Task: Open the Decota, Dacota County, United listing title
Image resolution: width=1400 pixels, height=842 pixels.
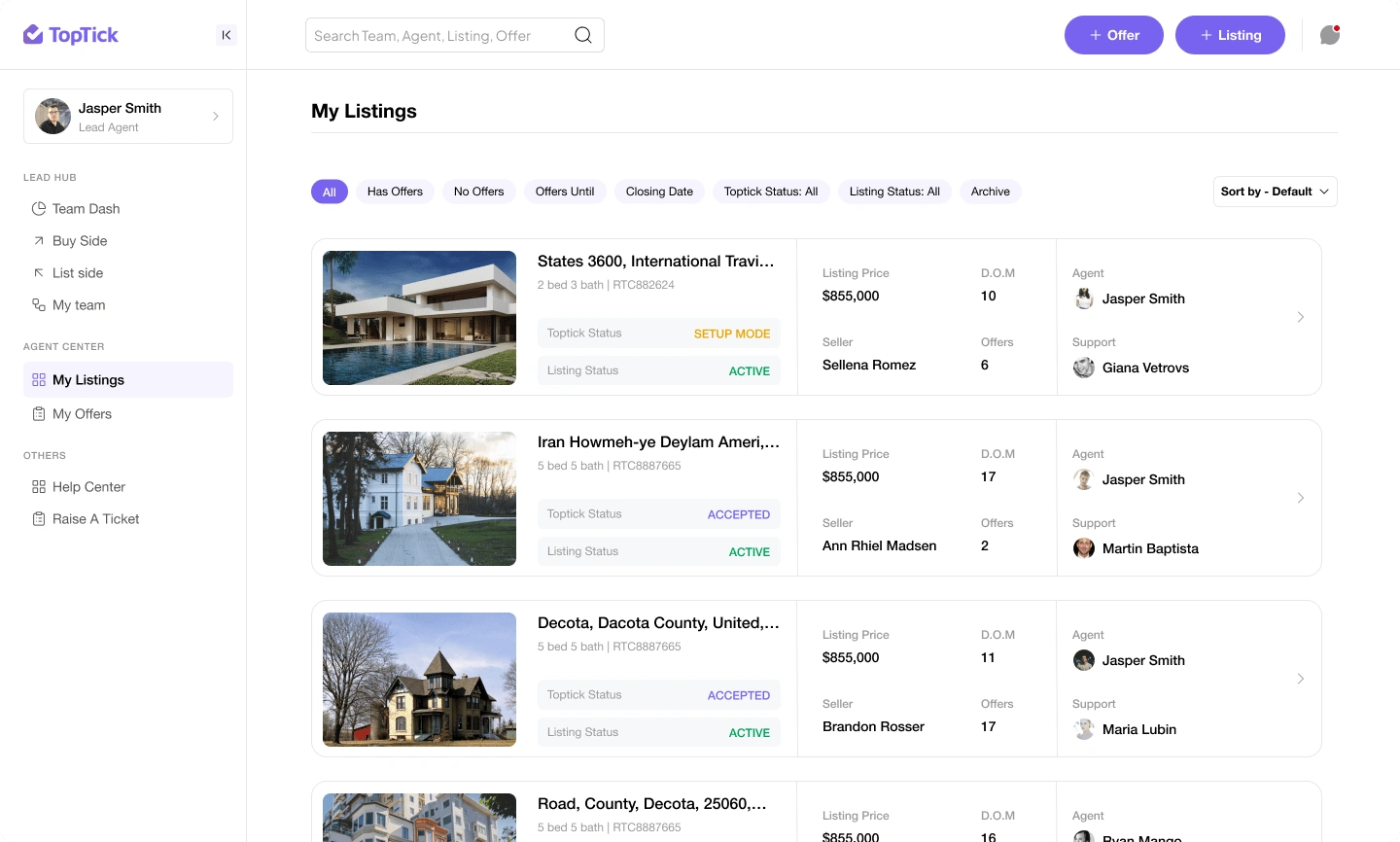Action: (x=658, y=623)
